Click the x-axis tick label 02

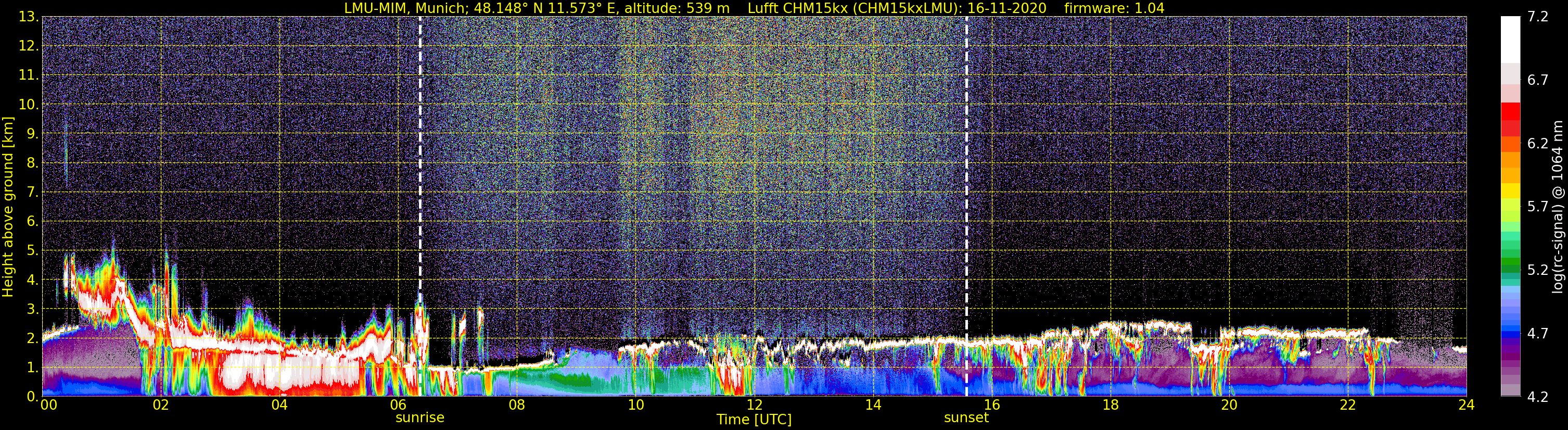pyautogui.click(x=161, y=406)
